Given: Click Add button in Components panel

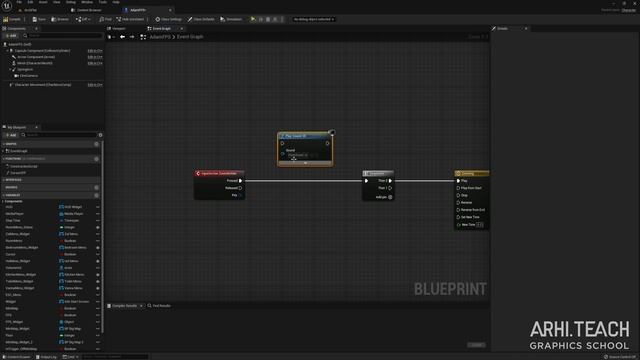Looking at the screenshot, I should 11,36.
